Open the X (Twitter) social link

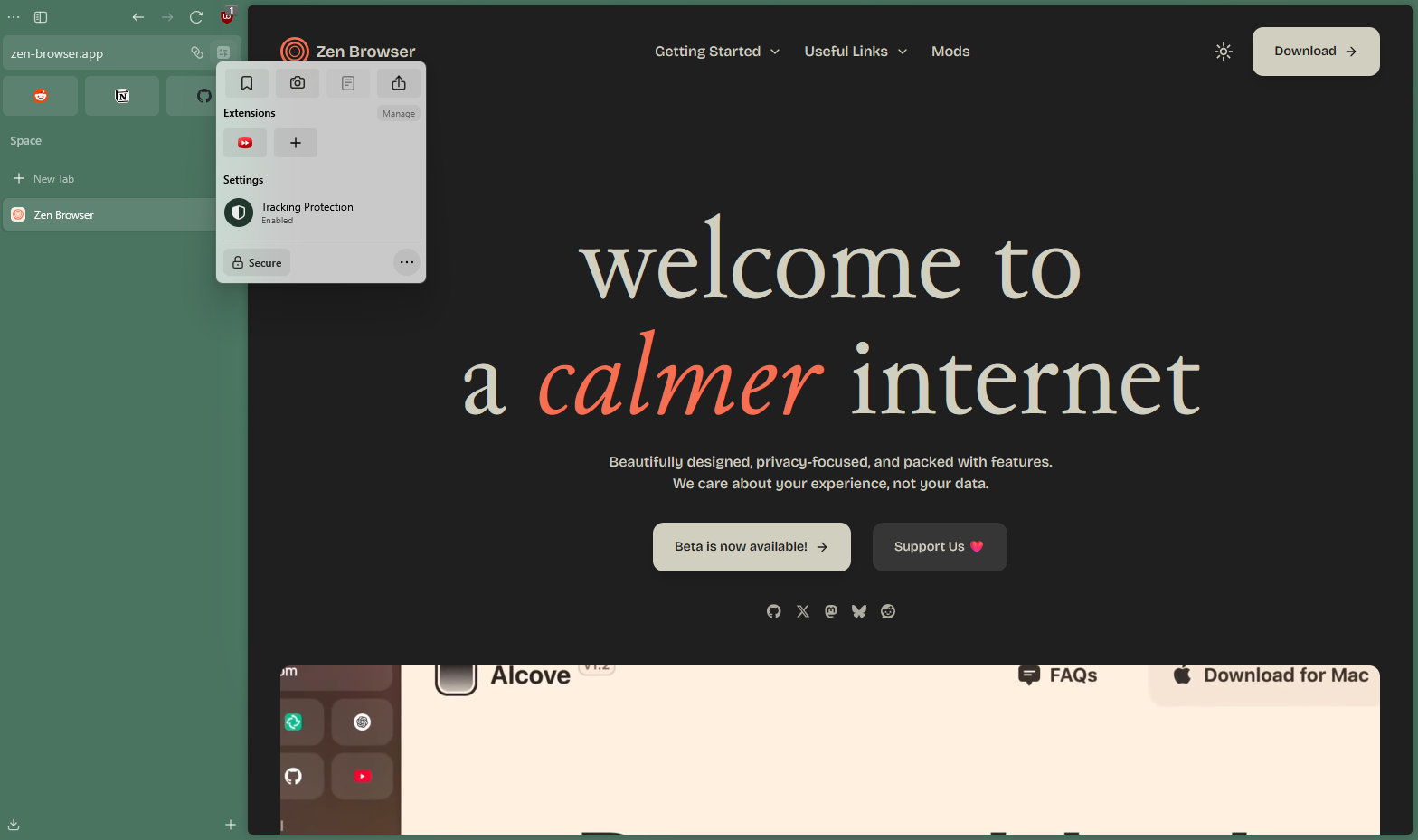(803, 611)
